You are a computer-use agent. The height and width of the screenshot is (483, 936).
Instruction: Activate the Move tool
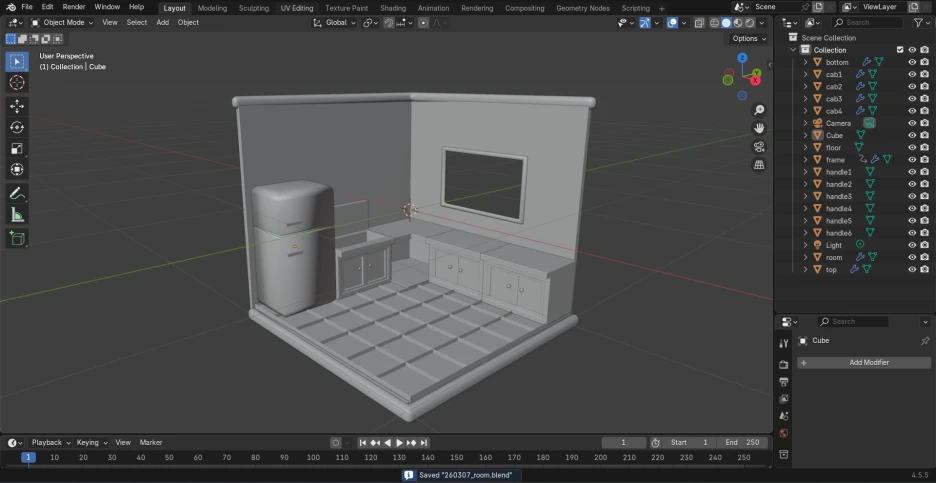(x=17, y=106)
